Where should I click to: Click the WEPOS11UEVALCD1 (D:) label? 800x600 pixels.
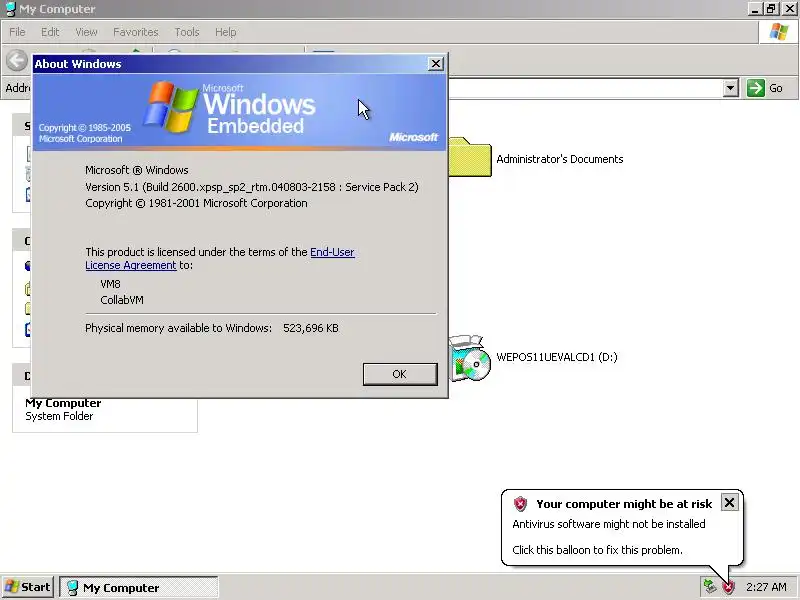[557, 357]
